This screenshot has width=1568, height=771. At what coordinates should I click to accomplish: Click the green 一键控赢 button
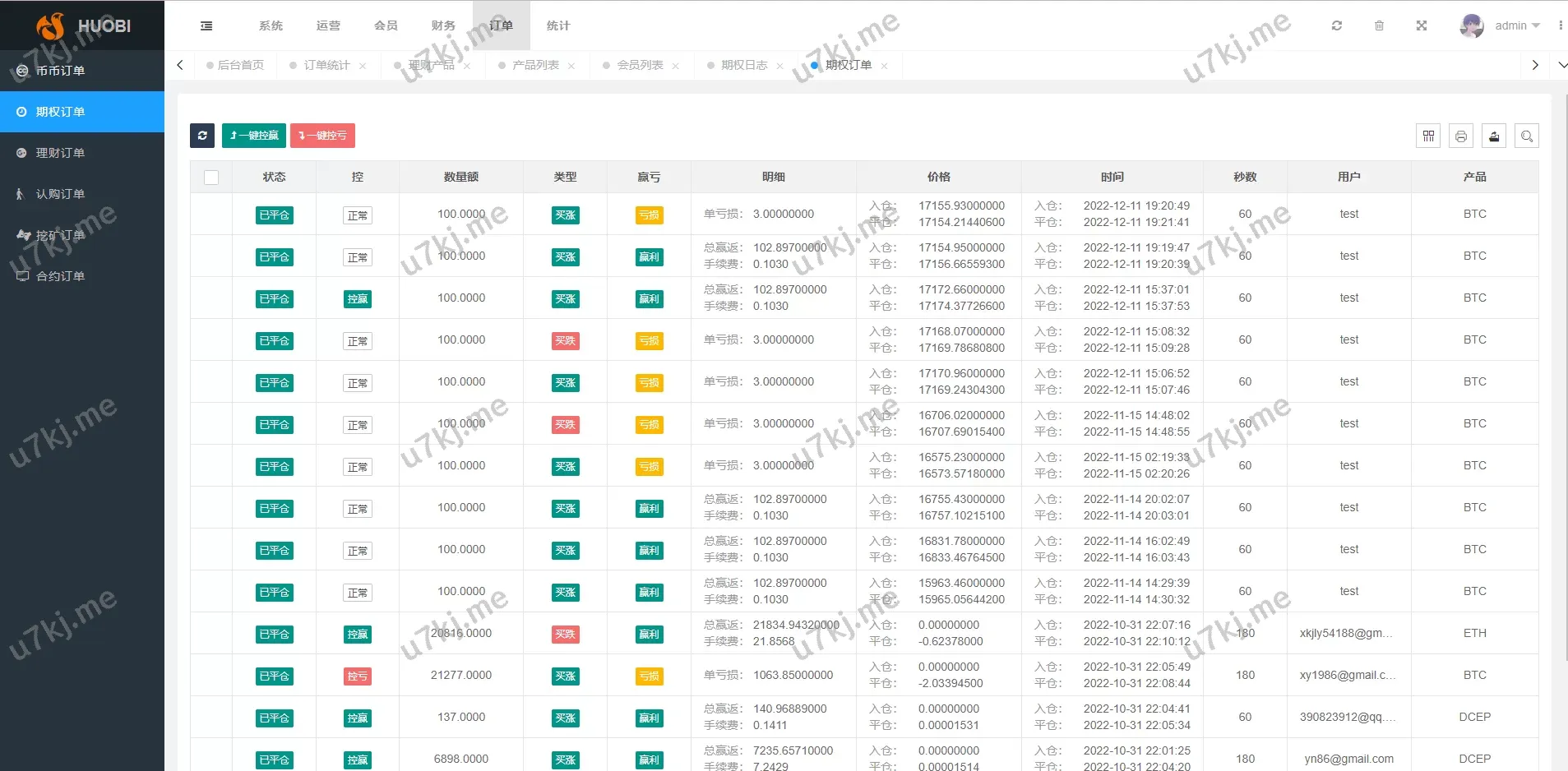point(254,136)
